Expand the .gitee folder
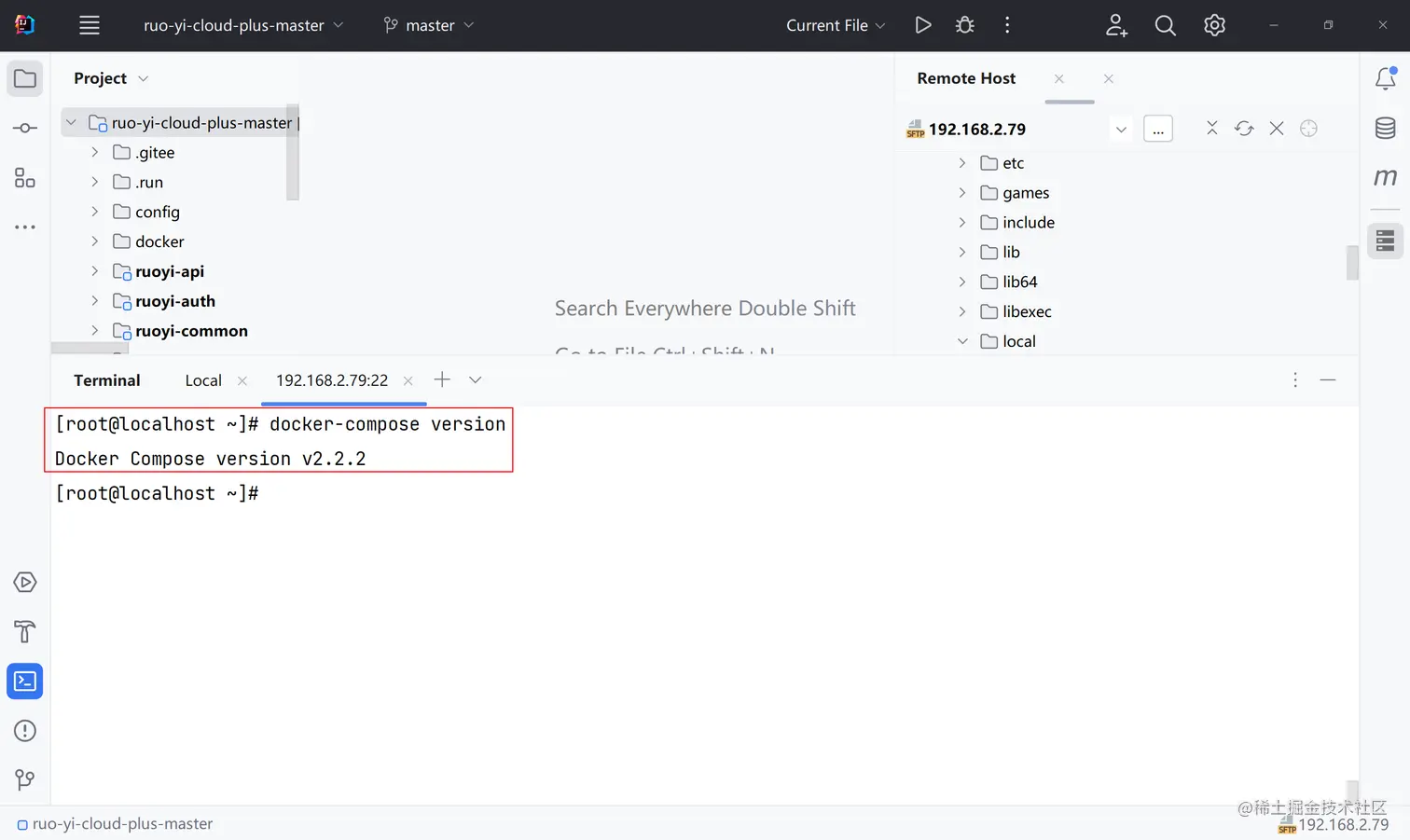This screenshot has width=1410, height=840. coord(94,152)
